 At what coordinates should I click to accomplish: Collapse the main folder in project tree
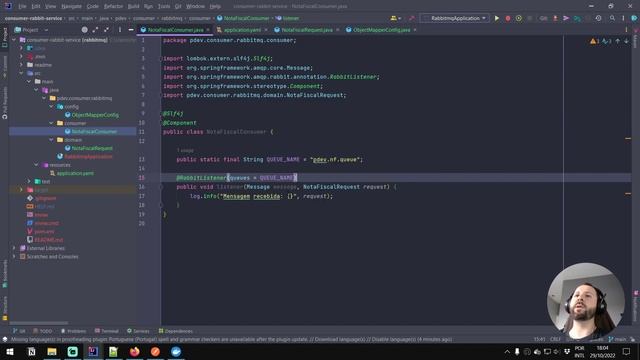(29, 81)
